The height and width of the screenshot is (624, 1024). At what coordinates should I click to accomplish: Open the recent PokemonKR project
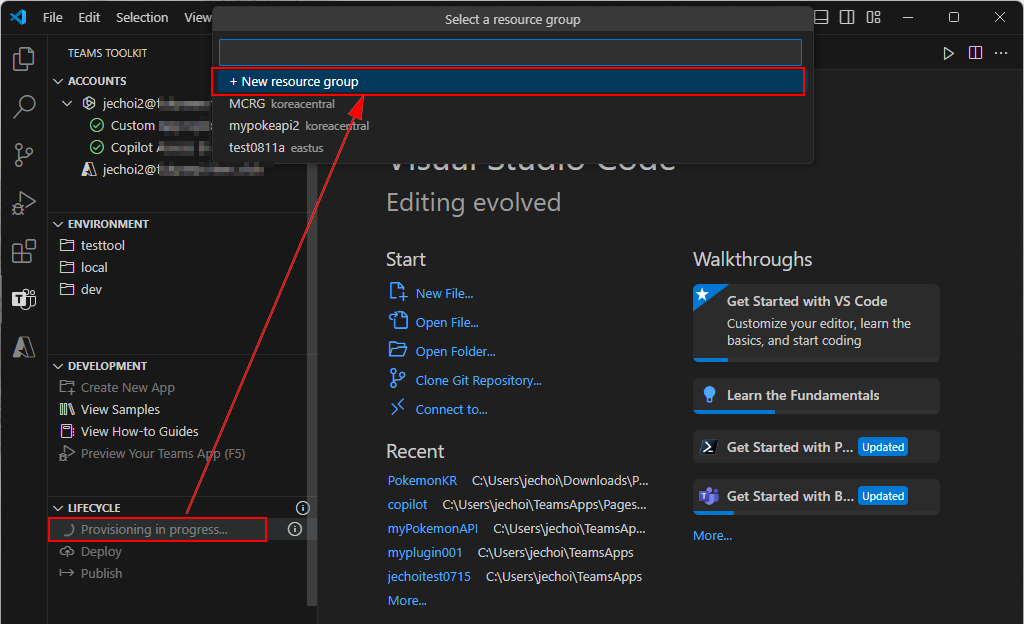(422, 480)
